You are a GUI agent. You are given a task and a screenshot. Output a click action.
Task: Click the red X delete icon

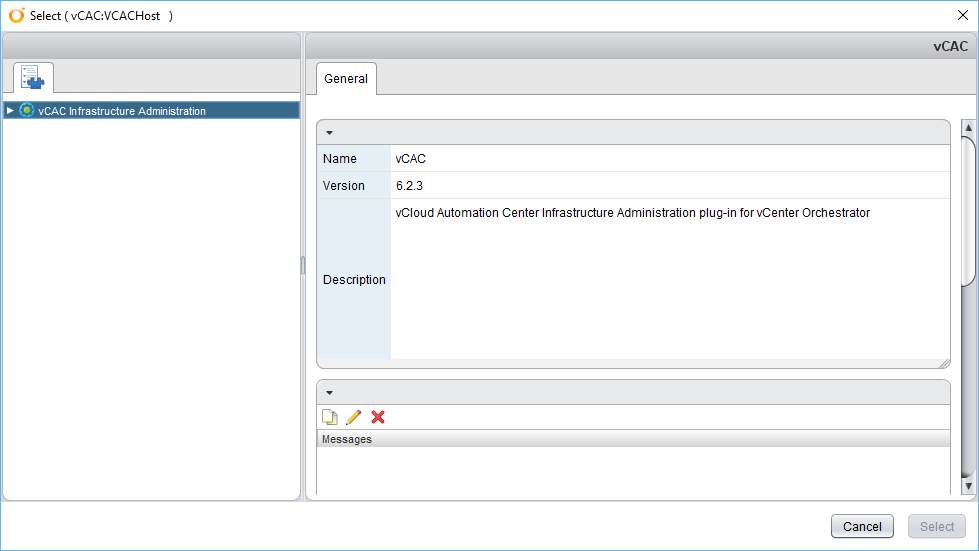point(378,417)
